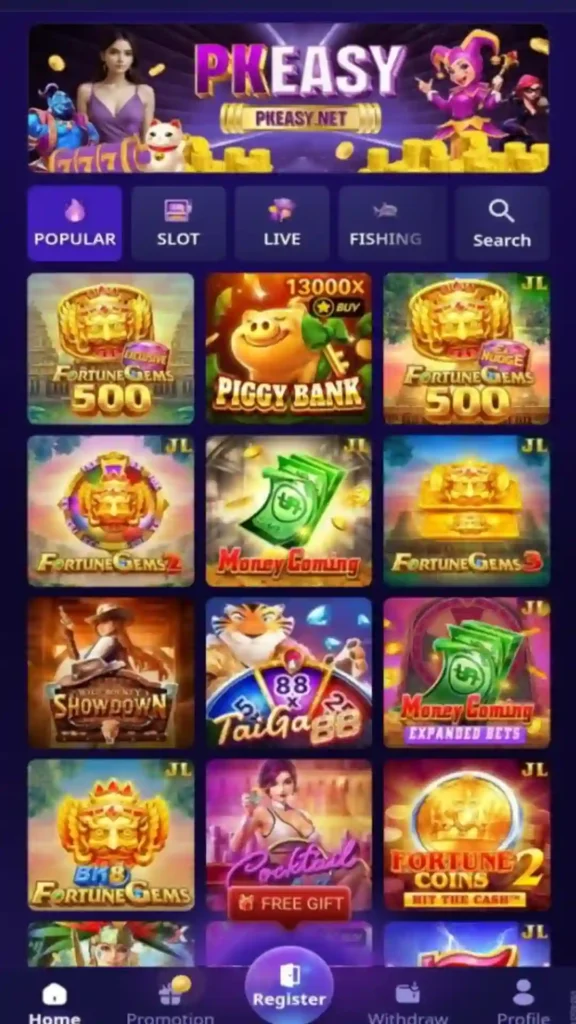Open the LIVE games category
This screenshot has height=1024, width=576.
(282, 223)
